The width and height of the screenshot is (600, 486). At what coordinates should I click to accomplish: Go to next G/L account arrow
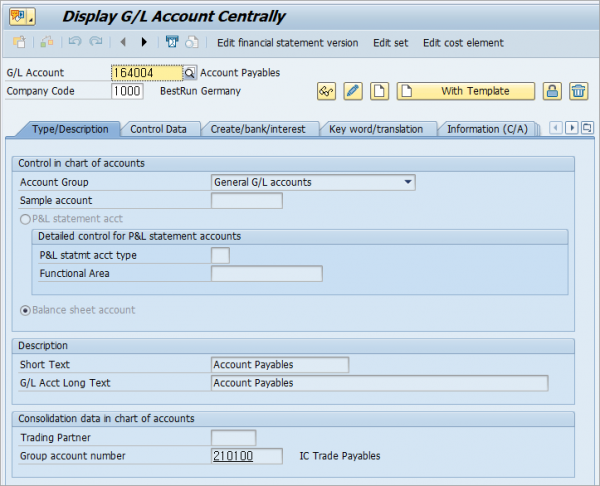pyautogui.click(x=144, y=41)
